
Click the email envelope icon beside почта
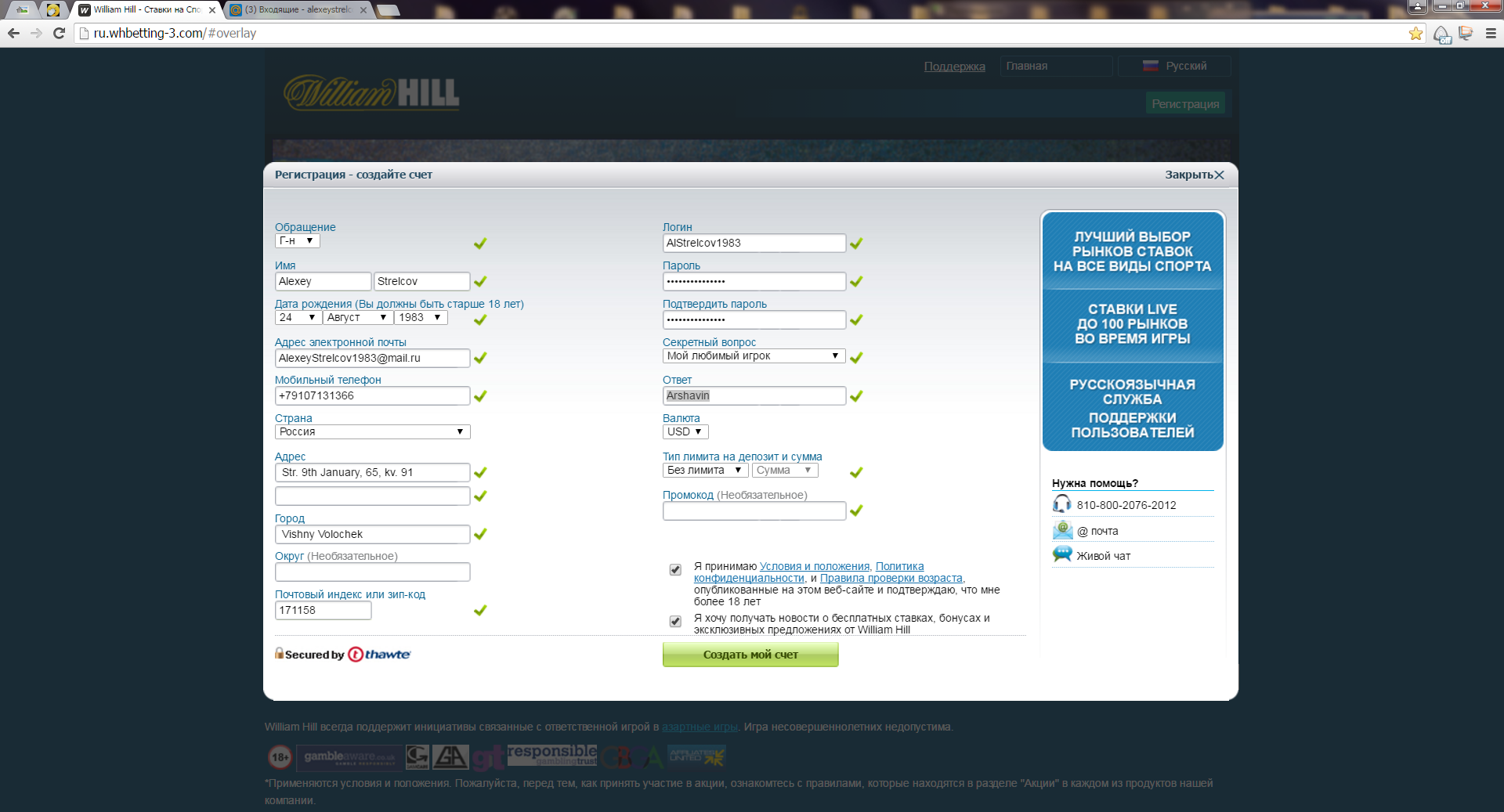(1062, 530)
